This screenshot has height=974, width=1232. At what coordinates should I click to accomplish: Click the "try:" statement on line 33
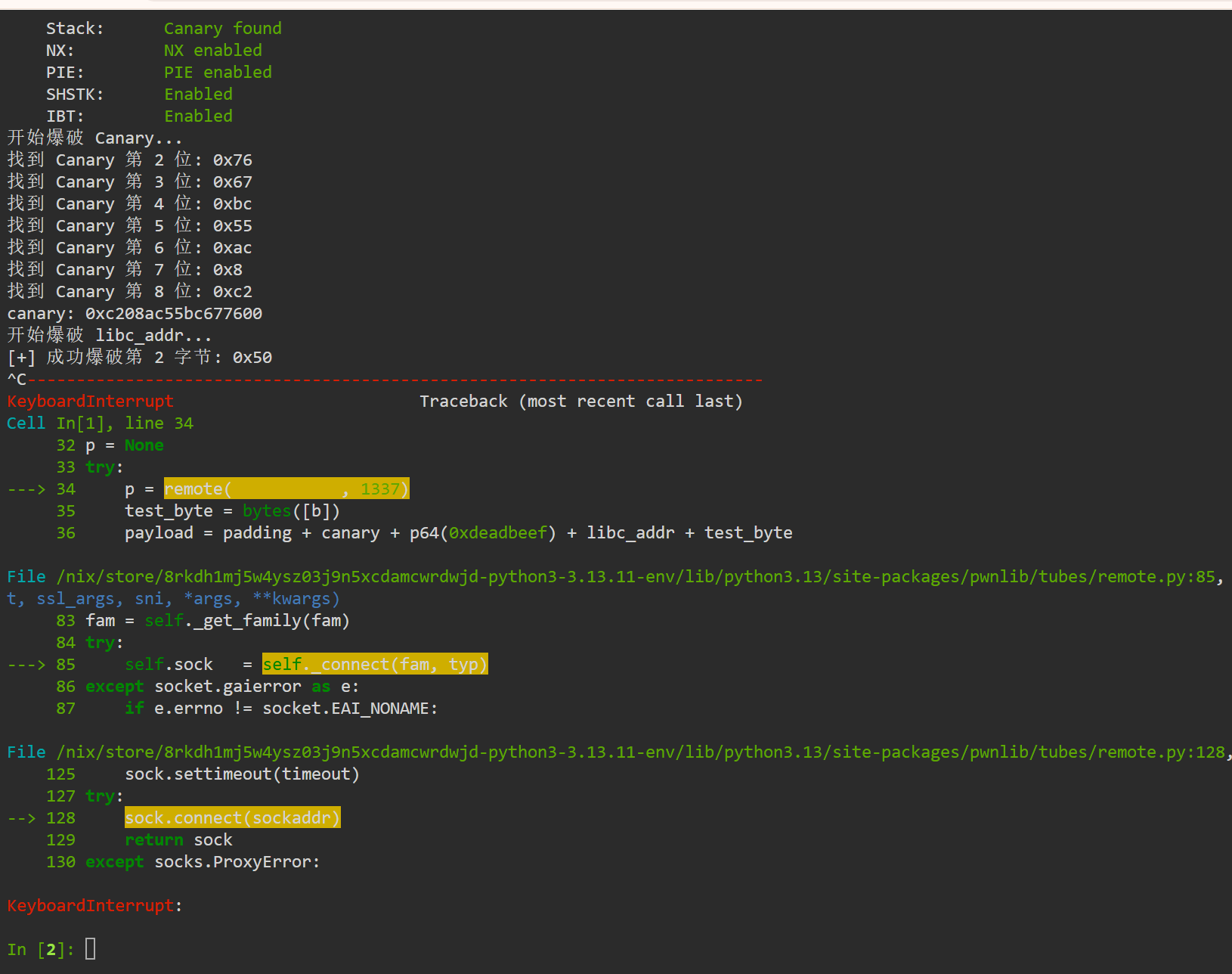[104, 467]
